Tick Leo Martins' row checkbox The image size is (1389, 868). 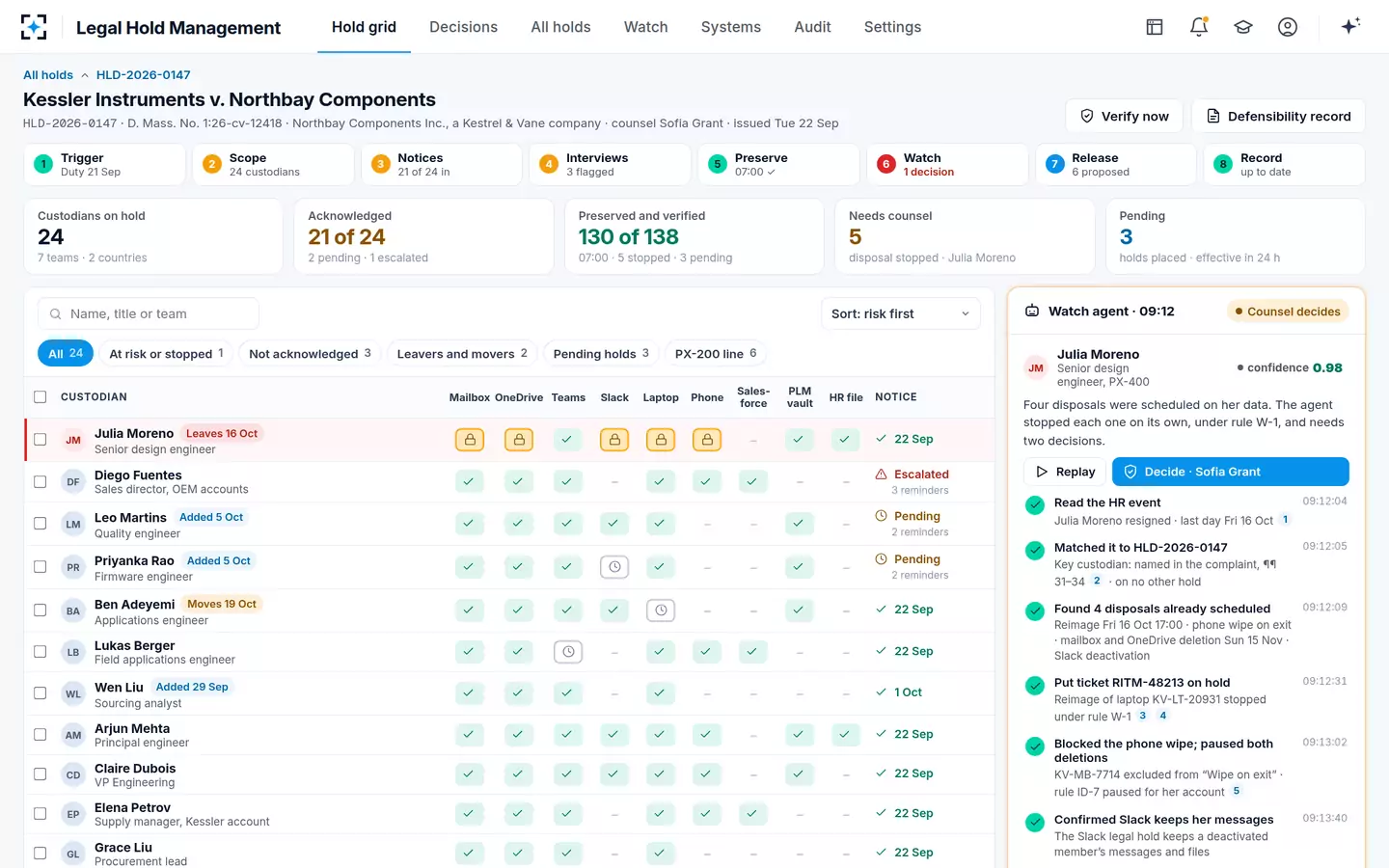point(40,524)
